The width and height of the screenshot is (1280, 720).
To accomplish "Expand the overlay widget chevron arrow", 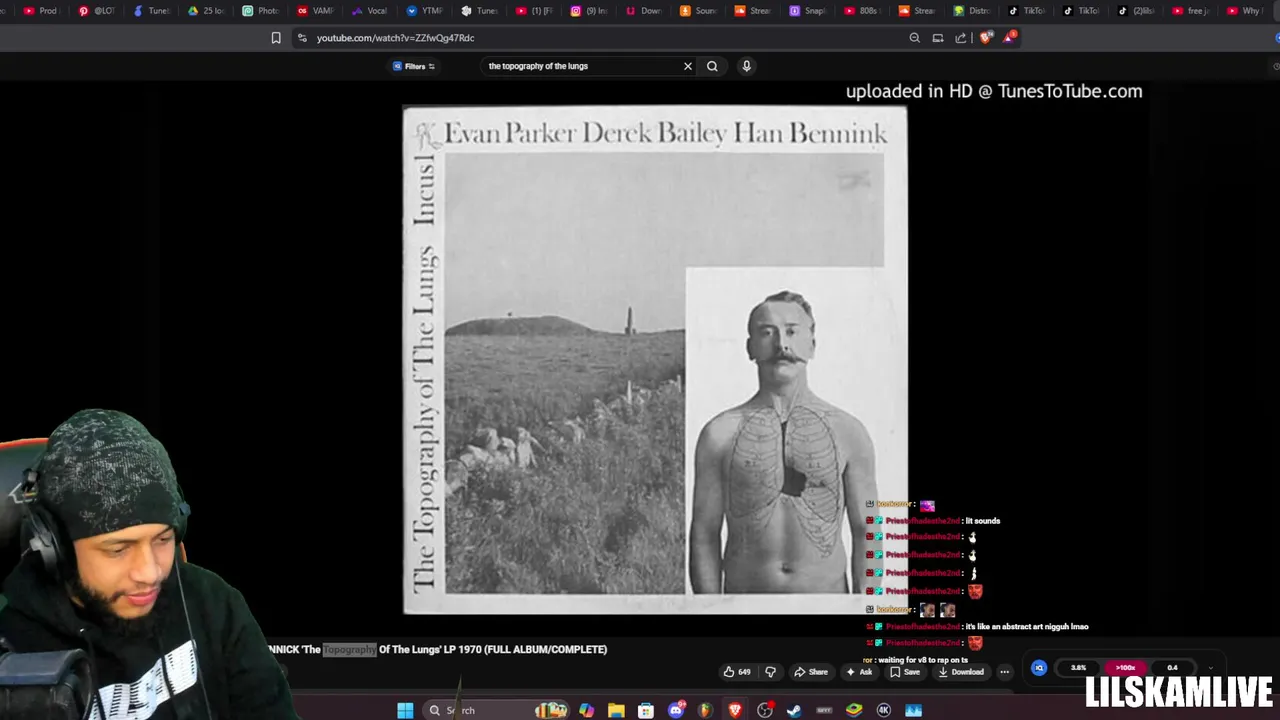I will 1211,668.
